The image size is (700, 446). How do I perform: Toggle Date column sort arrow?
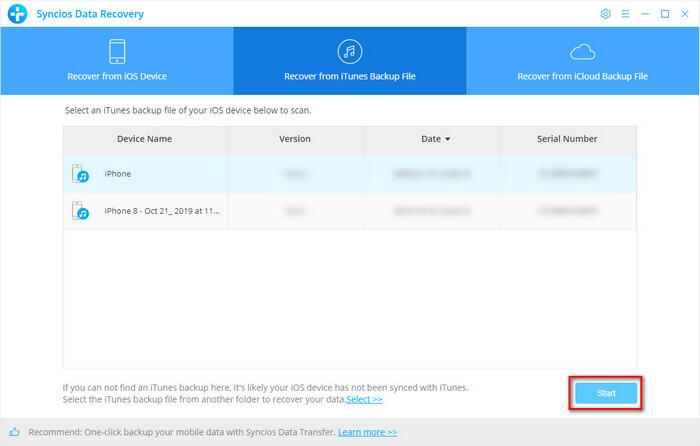tap(447, 139)
